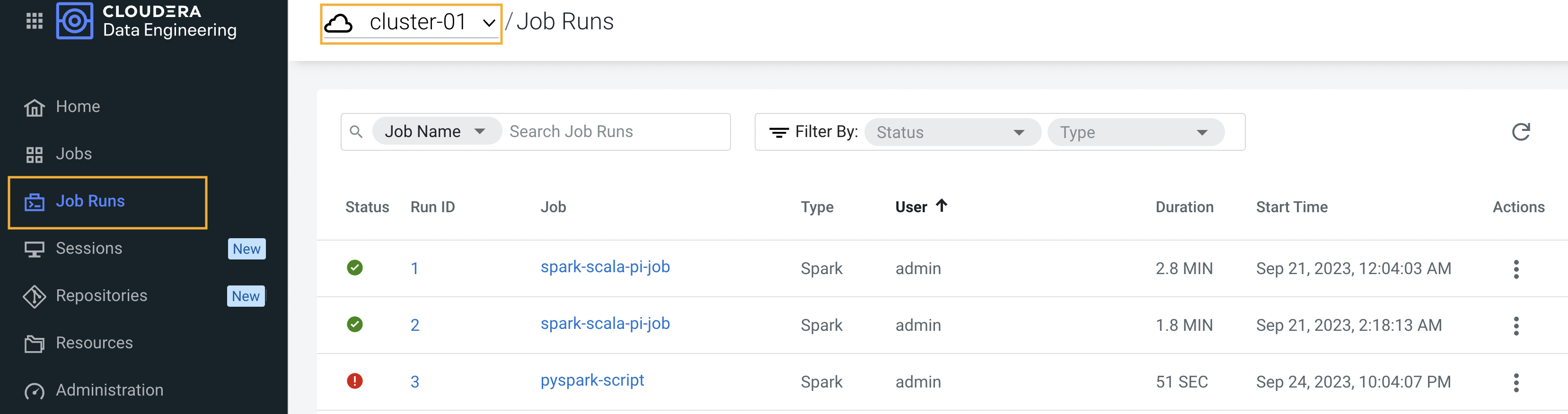Screen dimensions: 1568x414
Task: Navigate to Sessions in the sidebar
Action: click(x=89, y=249)
